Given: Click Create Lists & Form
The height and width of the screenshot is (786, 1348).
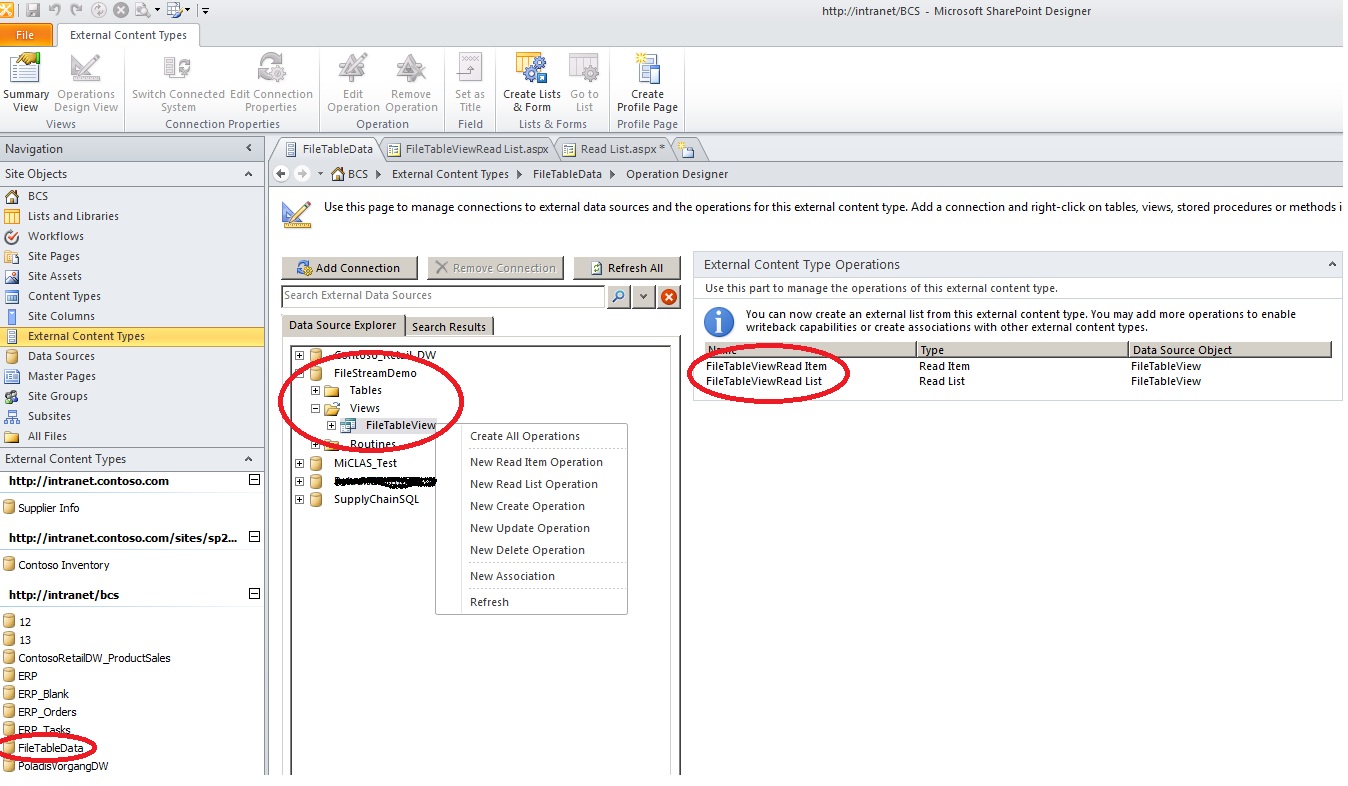Looking at the screenshot, I should pyautogui.click(x=532, y=84).
